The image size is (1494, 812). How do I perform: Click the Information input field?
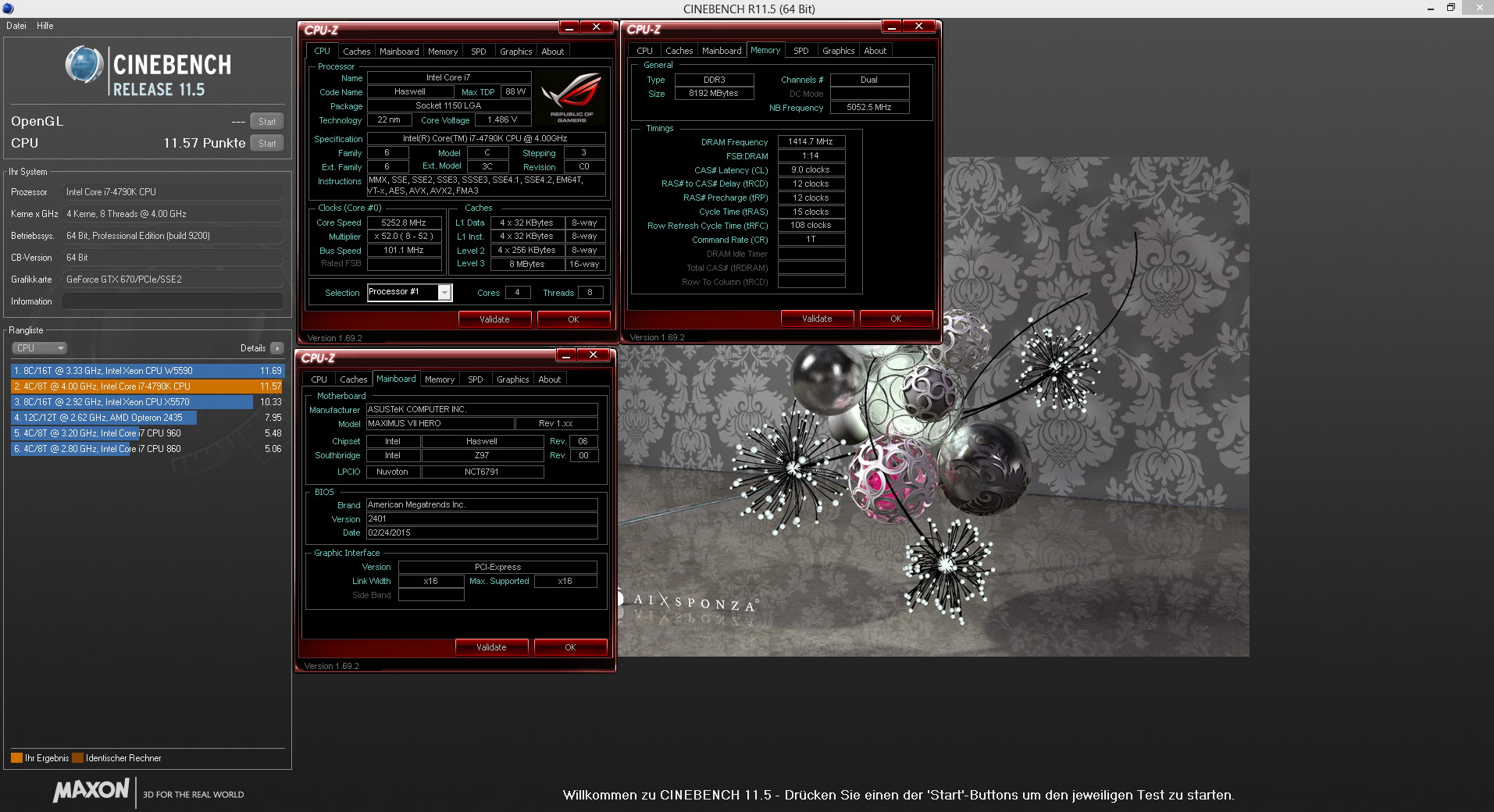tap(173, 301)
